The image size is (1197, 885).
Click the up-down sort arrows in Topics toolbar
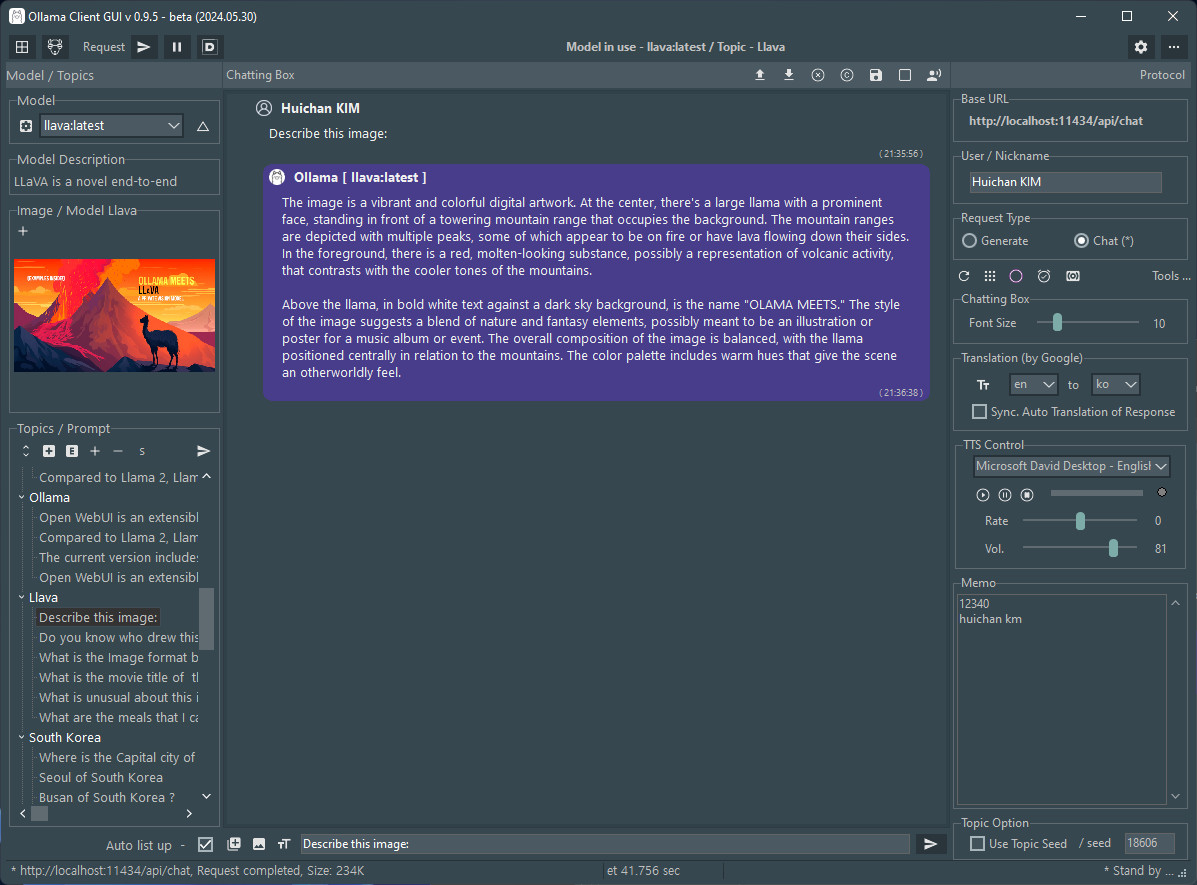point(25,451)
